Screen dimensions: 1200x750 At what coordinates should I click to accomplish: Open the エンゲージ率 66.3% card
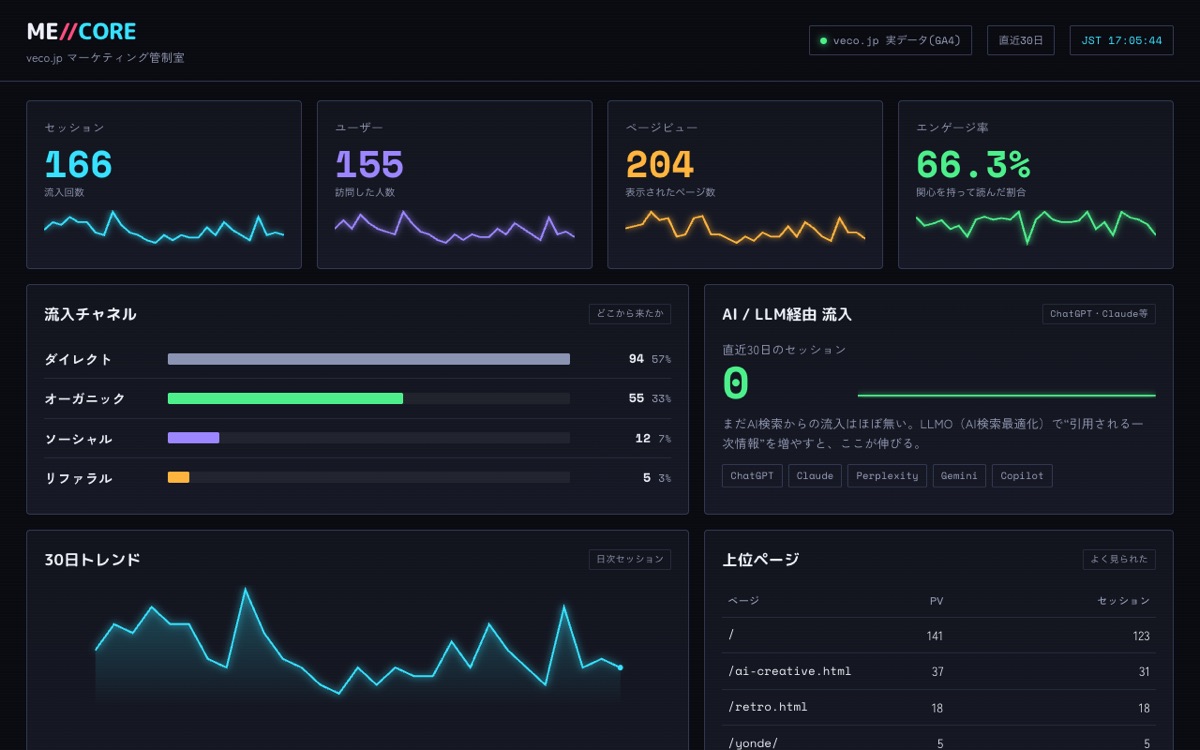pos(1036,184)
